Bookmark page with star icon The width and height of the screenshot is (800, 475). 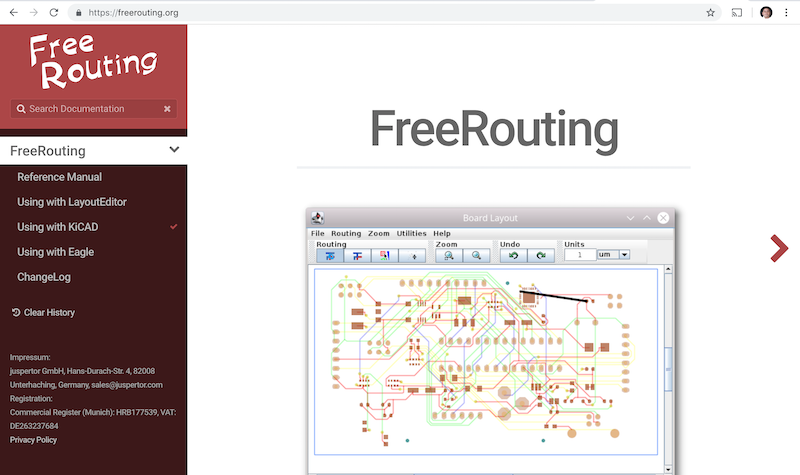710,13
